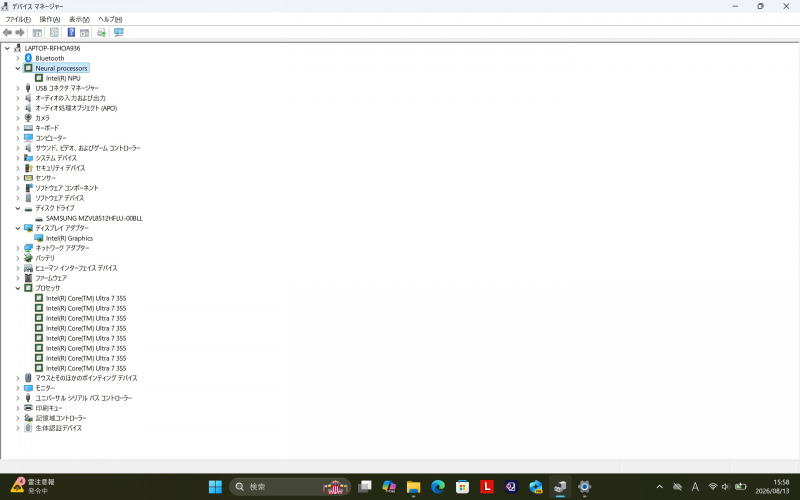Select the Intel(R) NPU device
This screenshot has width=800, height=500.
tap(63, 79)
